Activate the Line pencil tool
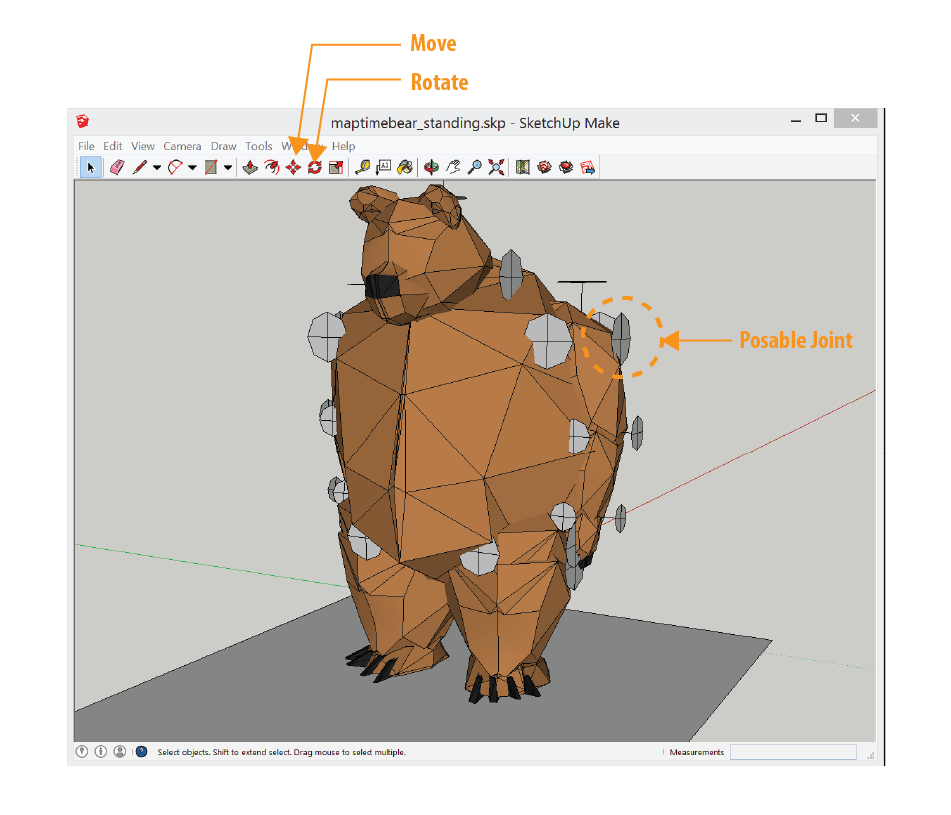 [139, 167]
